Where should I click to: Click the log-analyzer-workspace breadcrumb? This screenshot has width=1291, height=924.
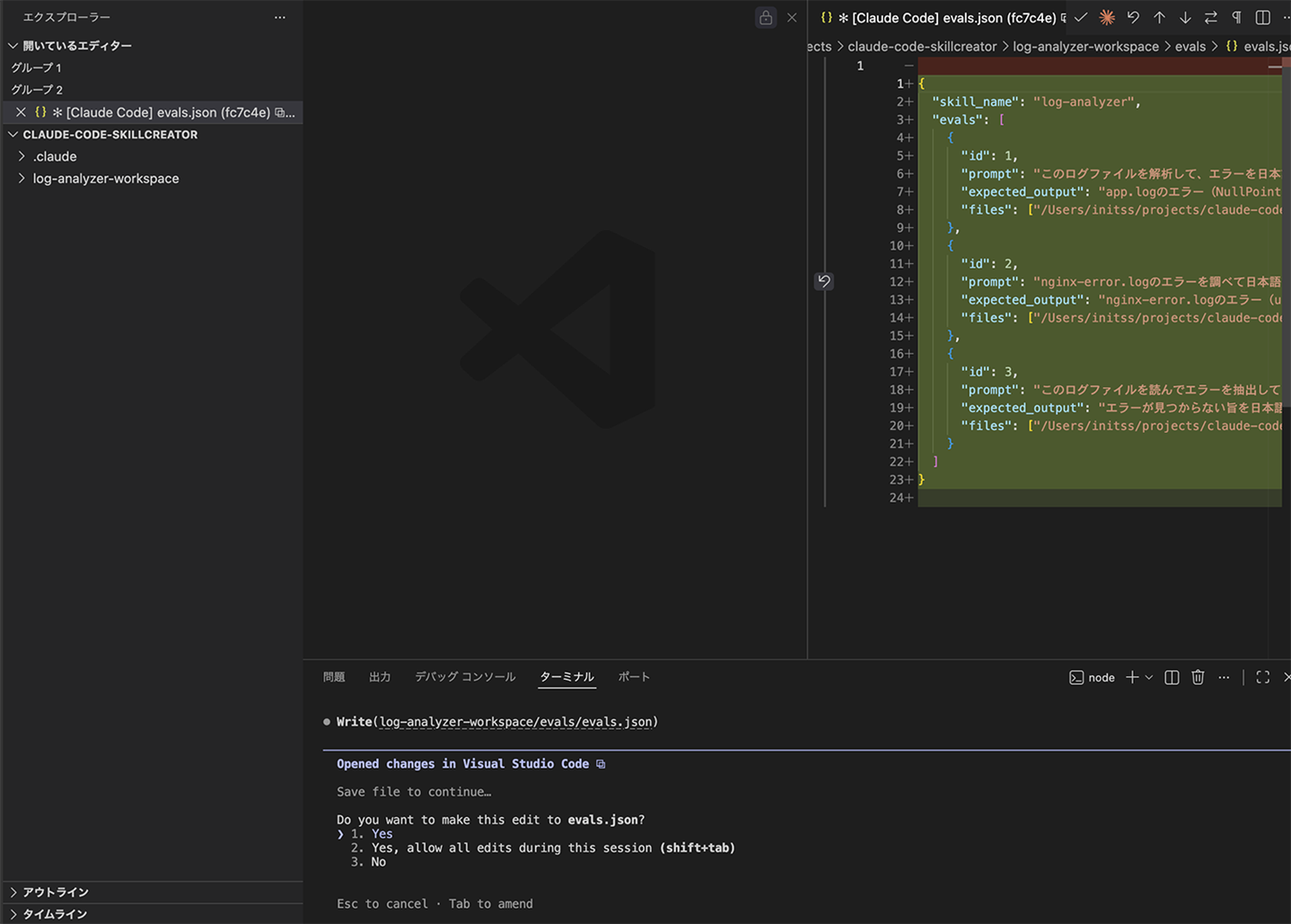click(1085, 47)
